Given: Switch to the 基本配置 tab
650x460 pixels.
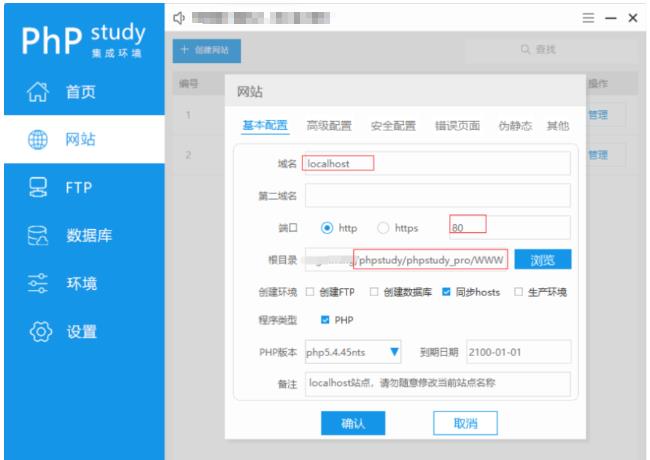Looking at the screenshot, I should click(265, 125).
